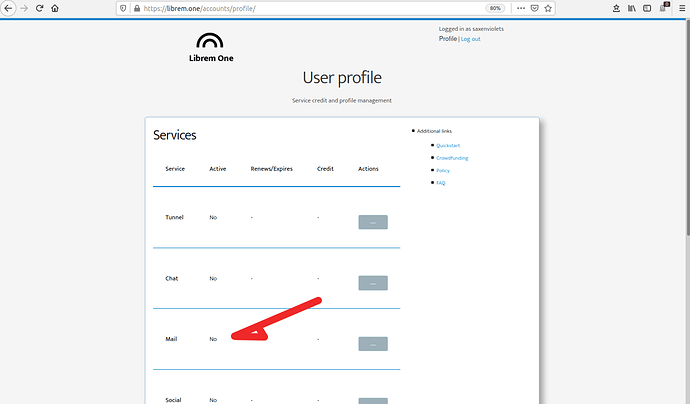Click the User profile heading

click(x=342, y=78)
